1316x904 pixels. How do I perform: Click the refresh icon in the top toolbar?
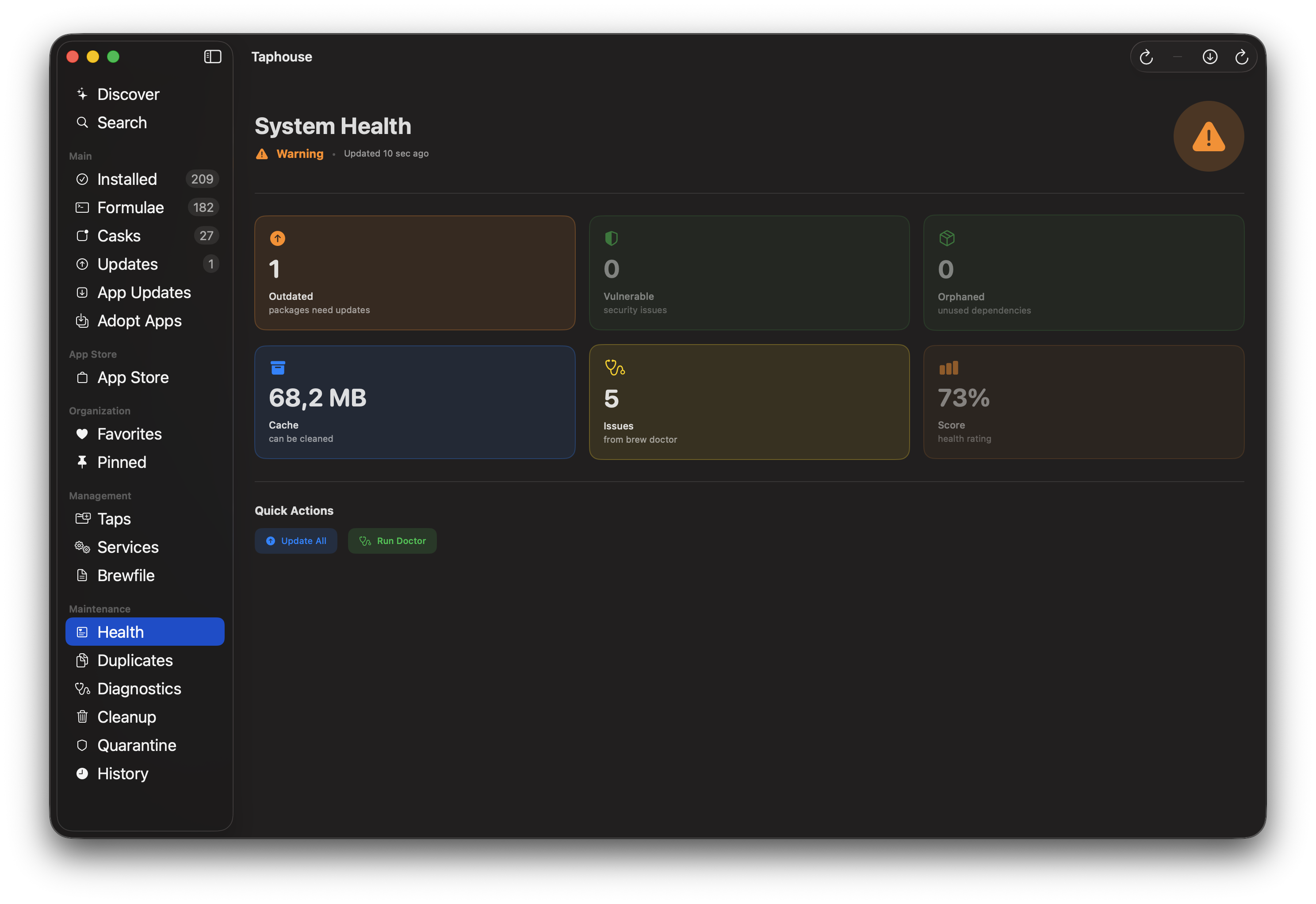[x=1146, y=56]
